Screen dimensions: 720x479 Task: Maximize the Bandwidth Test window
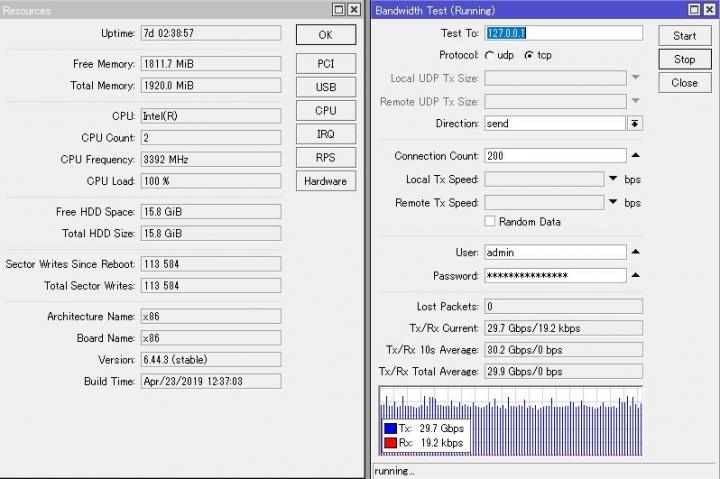(694, 10)
